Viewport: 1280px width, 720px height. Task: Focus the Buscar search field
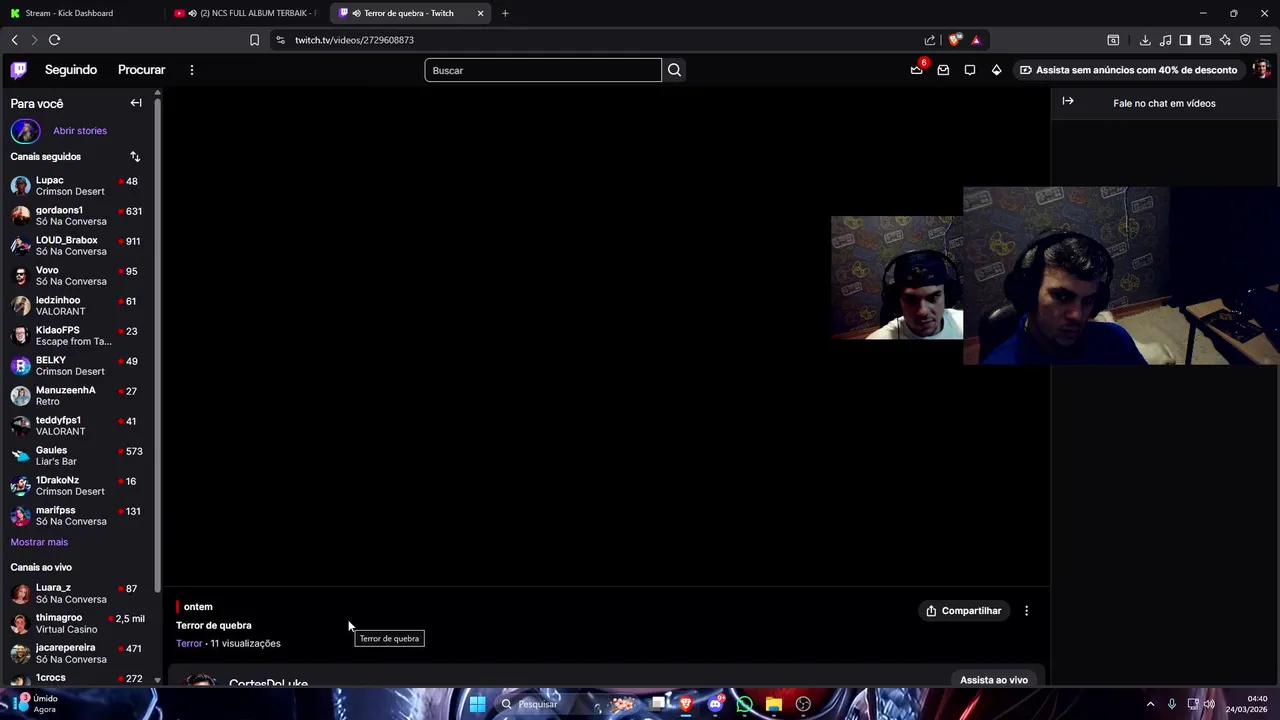[x=543, y=70]
